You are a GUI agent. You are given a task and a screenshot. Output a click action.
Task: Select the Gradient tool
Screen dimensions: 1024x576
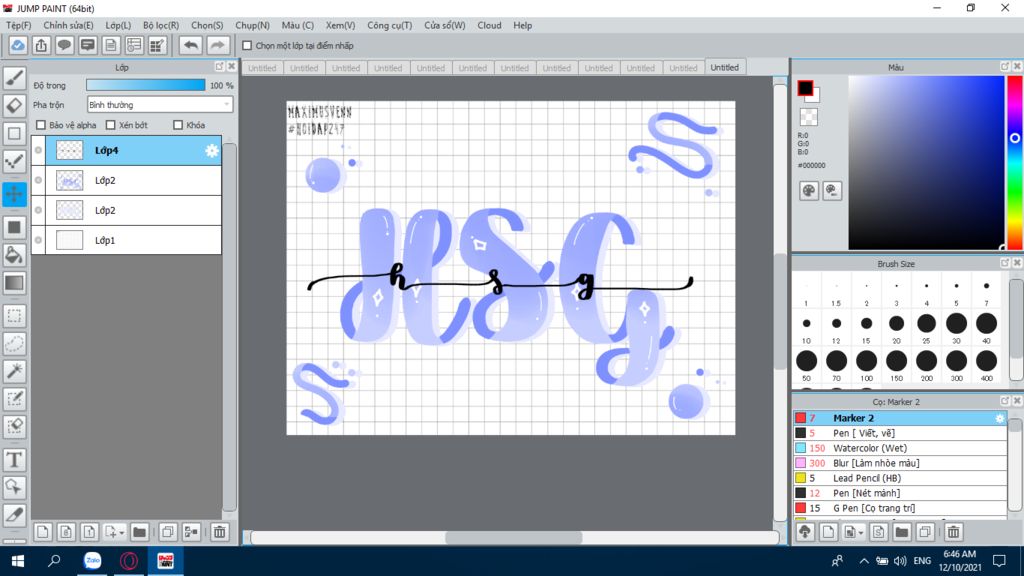pos(14,283)
